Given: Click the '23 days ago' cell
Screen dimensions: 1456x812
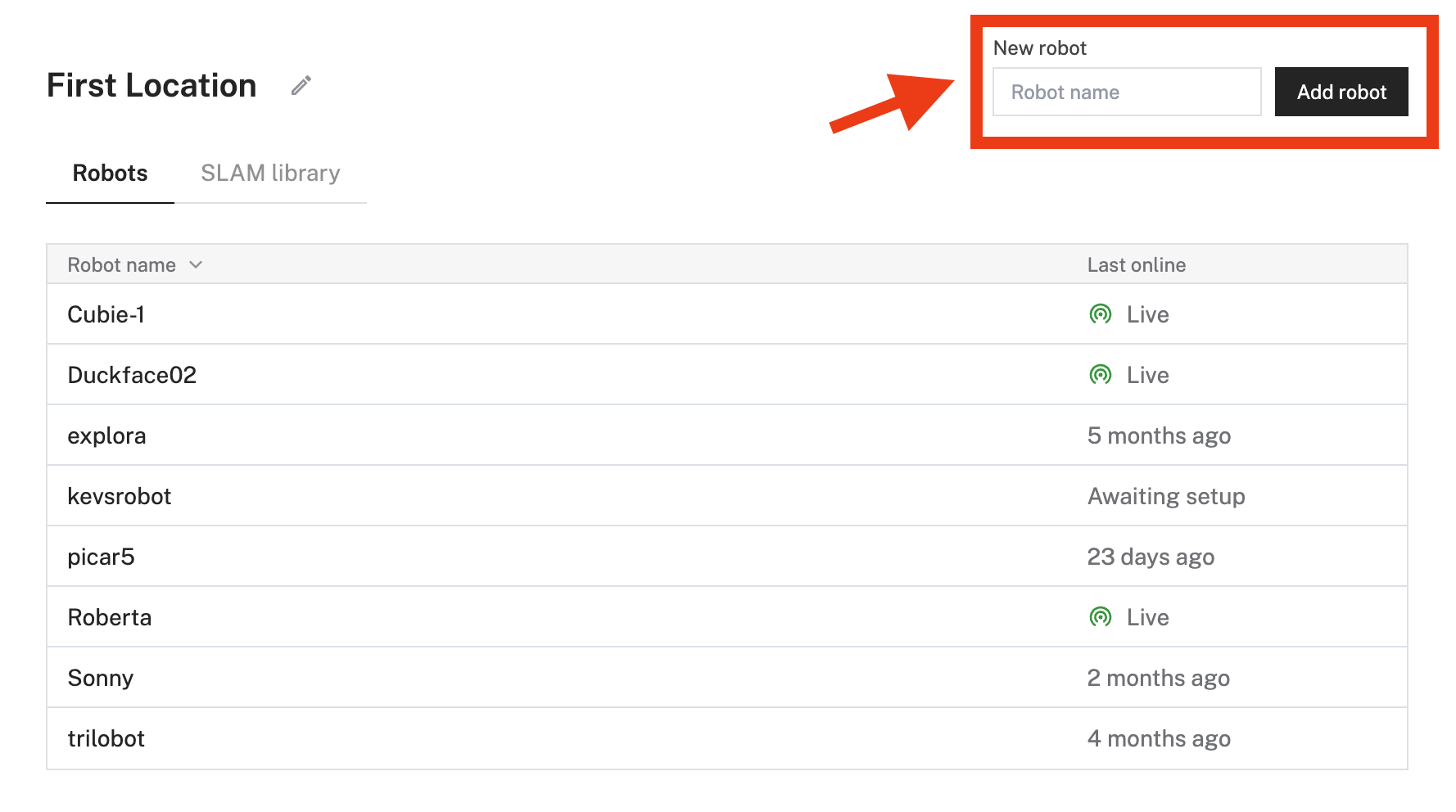Looking at the screenshot, I should (1151, 557).
